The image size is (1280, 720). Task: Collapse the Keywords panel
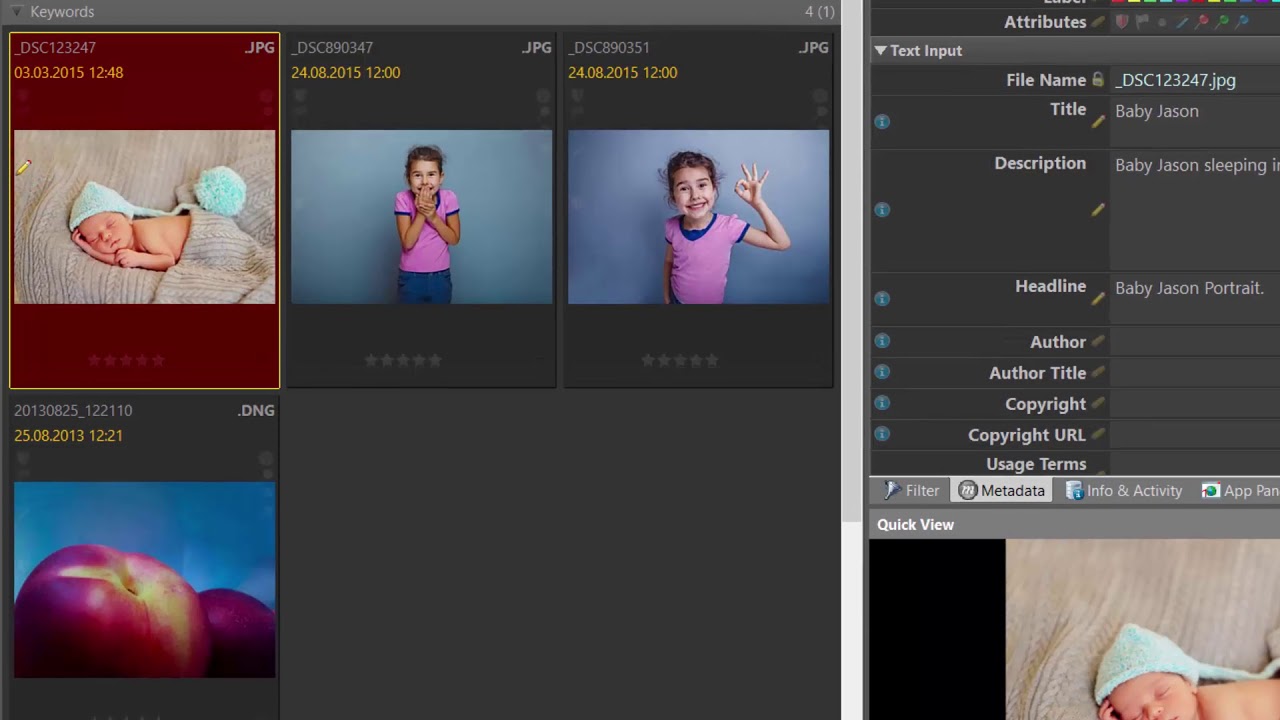[x=17, y=12]
